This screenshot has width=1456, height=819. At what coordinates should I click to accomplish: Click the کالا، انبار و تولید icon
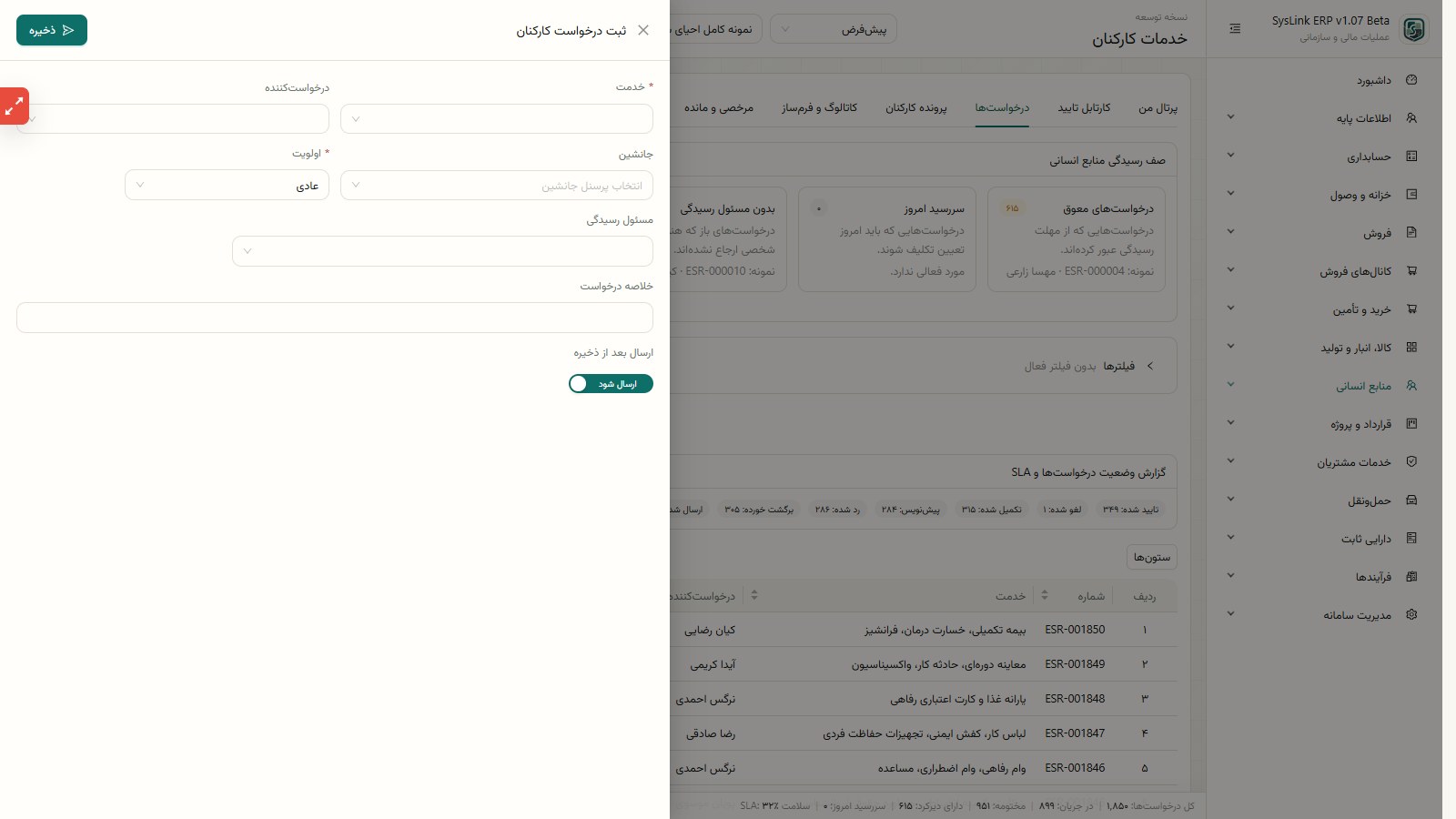1411,348
